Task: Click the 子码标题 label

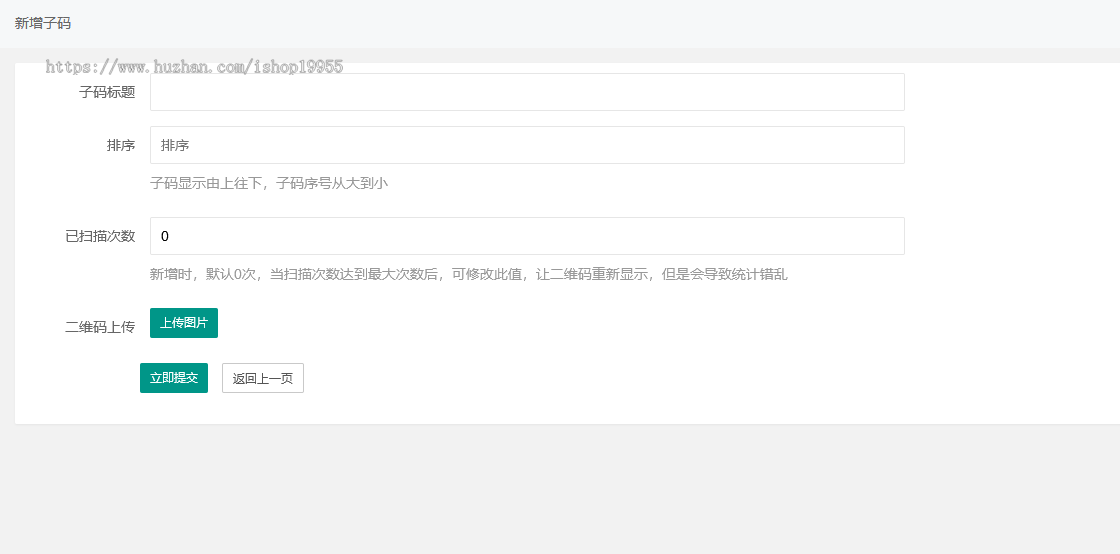Action: point(107,92)
